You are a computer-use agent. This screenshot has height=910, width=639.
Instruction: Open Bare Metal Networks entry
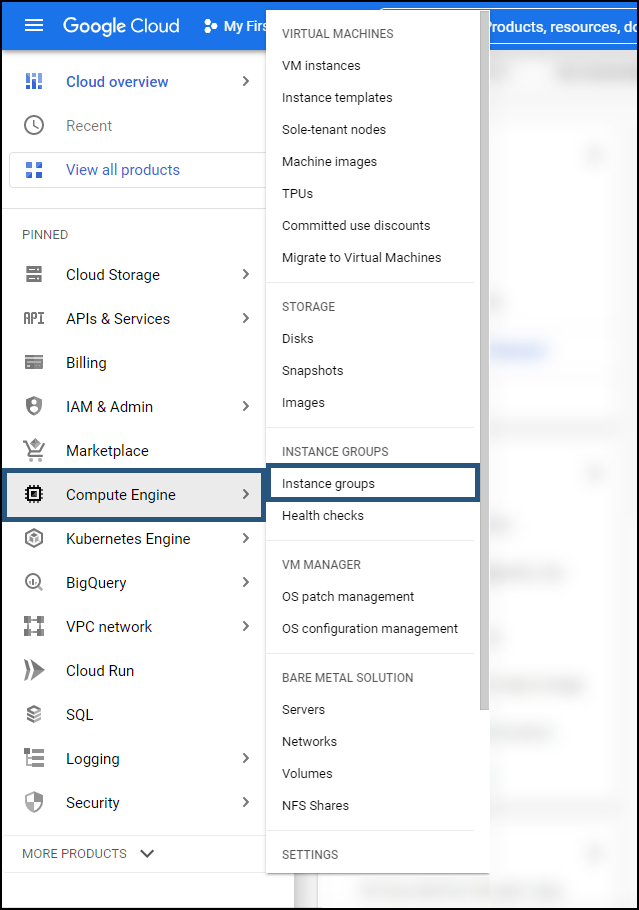pyautogui.click(x=309, y=742)
